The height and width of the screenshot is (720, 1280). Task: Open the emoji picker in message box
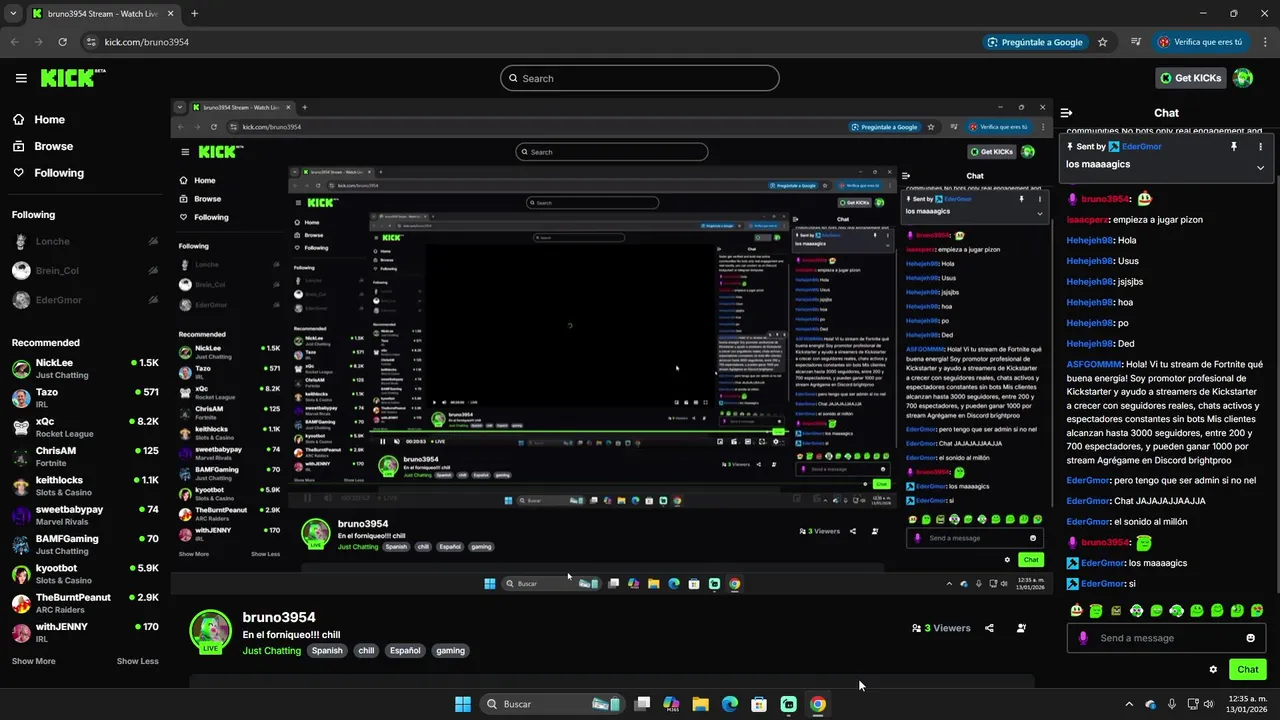tap(1250, 638)
